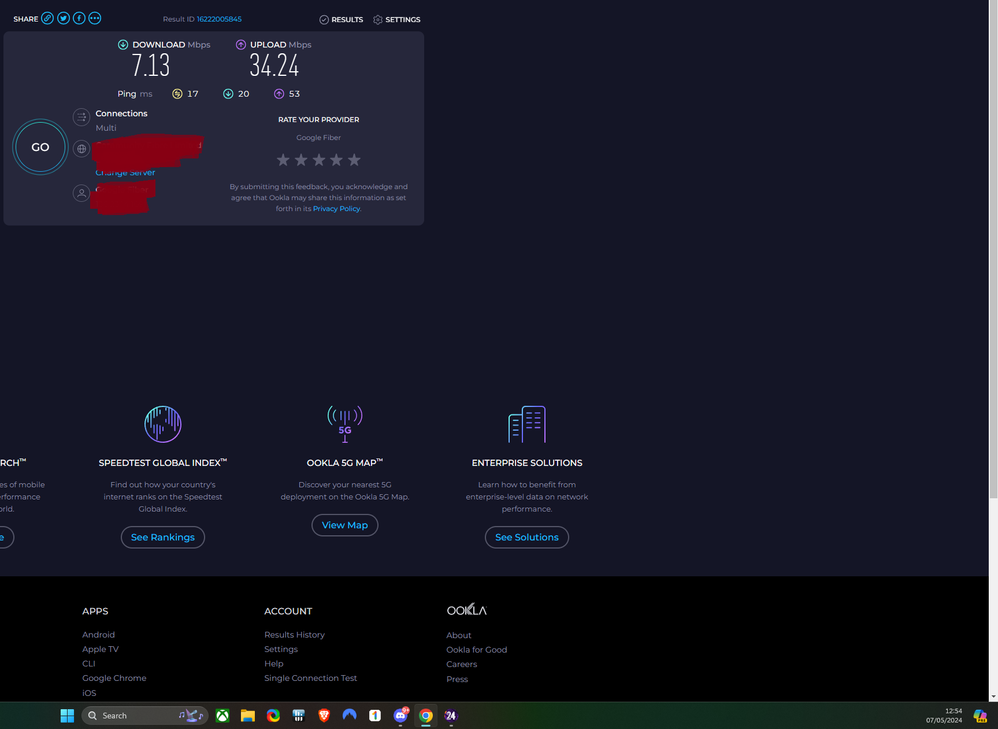Viewport: 998px width, 729px height.
Task: Switch to Google Chrome in taskbar
Action: tap(426, 716)
